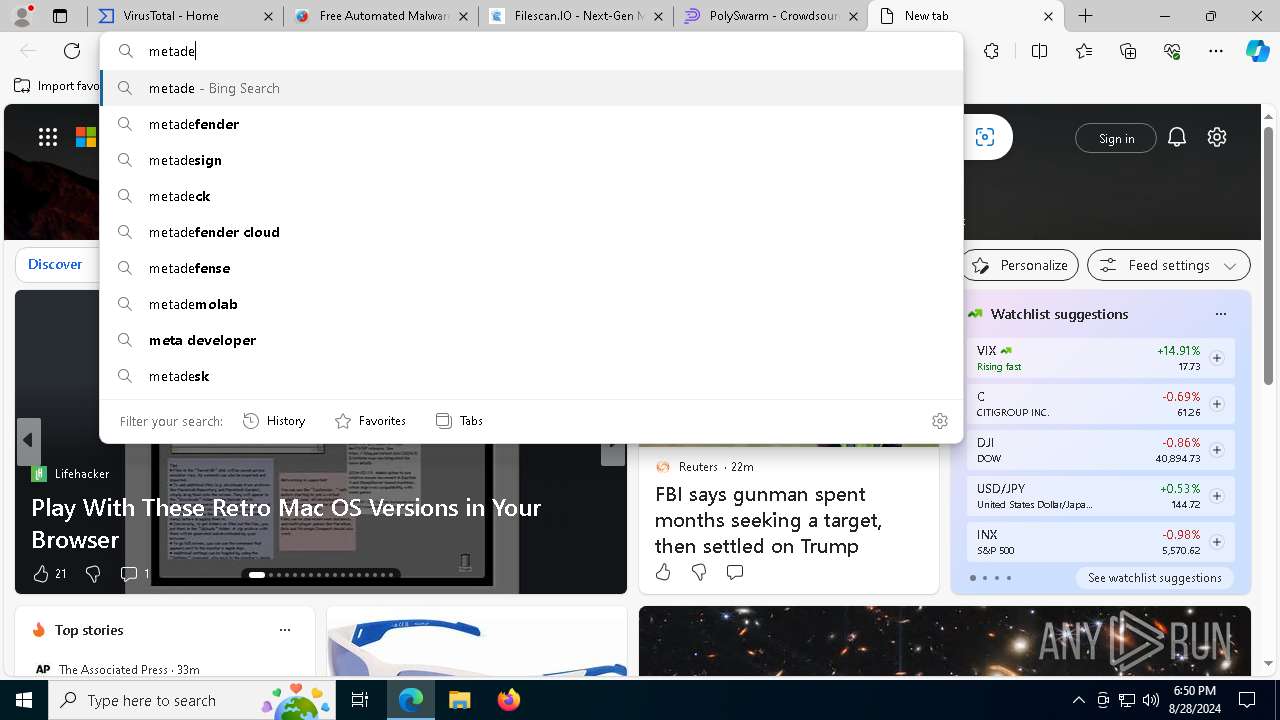This screenshot has width=1280, height=720.
Task: Open Extensions puzzle icon in toolbar
Action: 991,51
